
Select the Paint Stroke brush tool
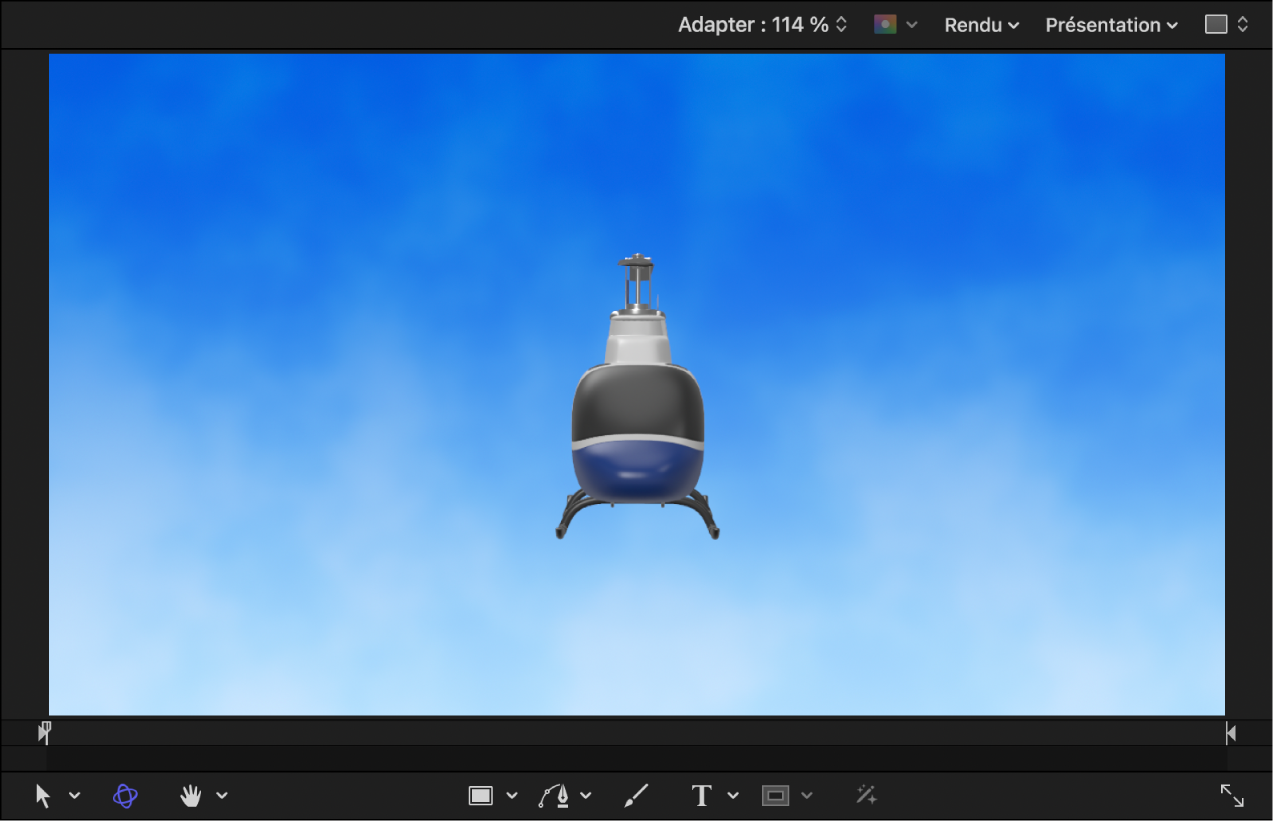(636, 795)
